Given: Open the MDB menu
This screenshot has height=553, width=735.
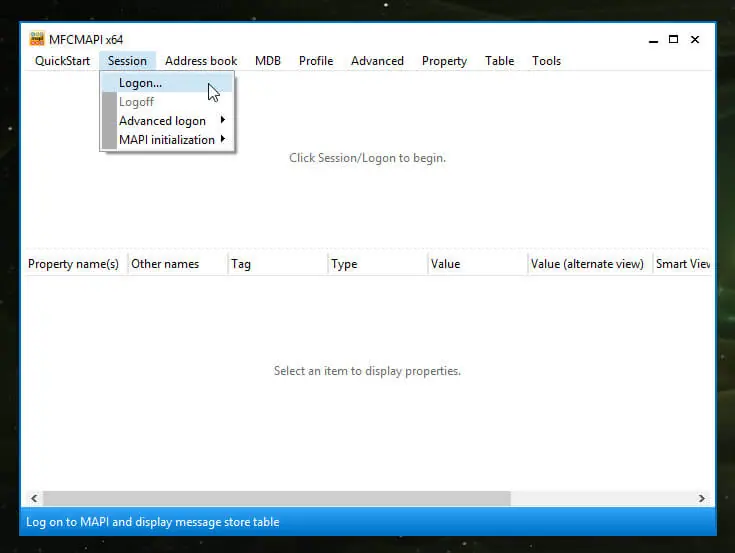Looking at the screenshot, I should pos(268,61).
